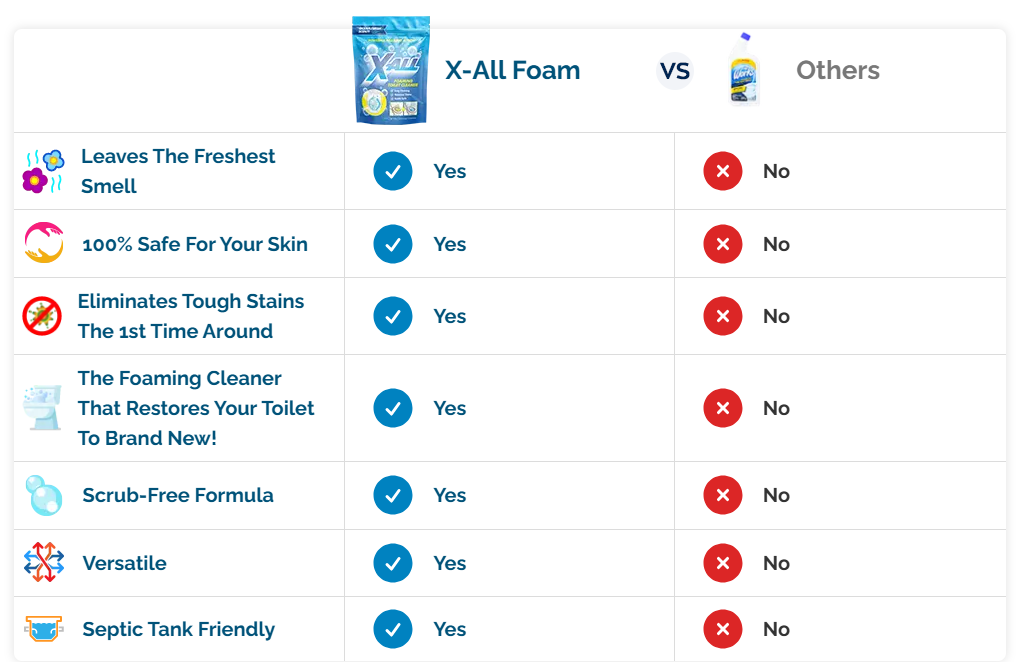Click the X-All Foam column heading
The height and width of the screenshot is (662, 1019).
pos(512,70)
